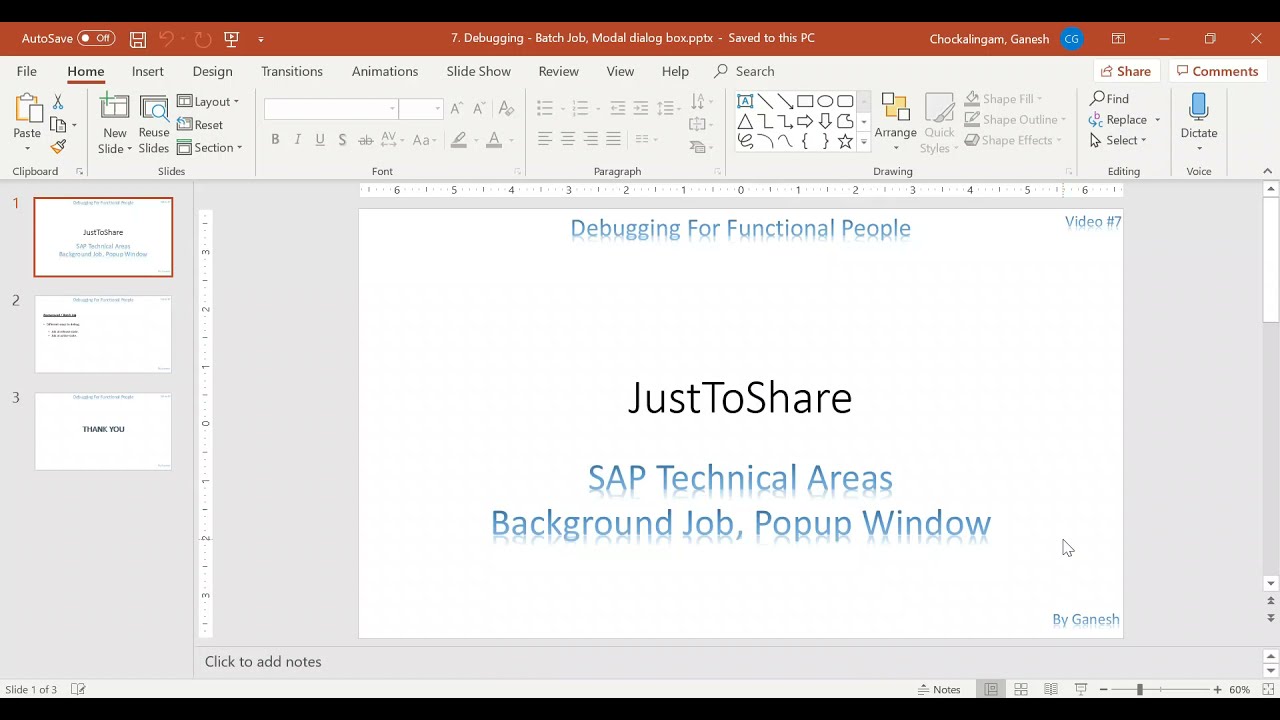Screen dimensions: 1280x720
Task: Open Comments pane button
Action: pos(1217,71)
